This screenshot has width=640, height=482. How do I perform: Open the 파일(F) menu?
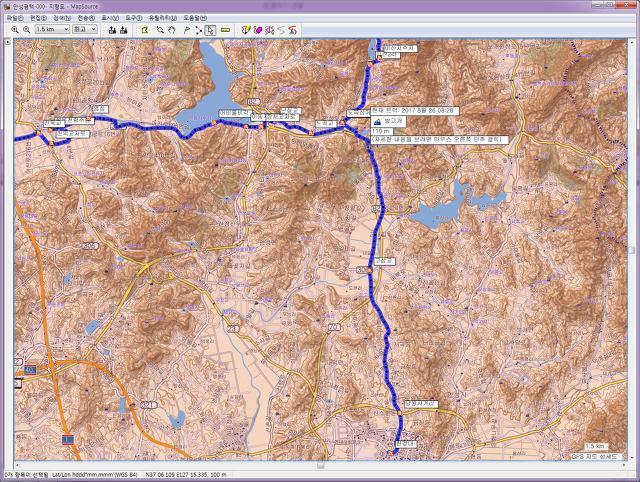coord(15,18)
